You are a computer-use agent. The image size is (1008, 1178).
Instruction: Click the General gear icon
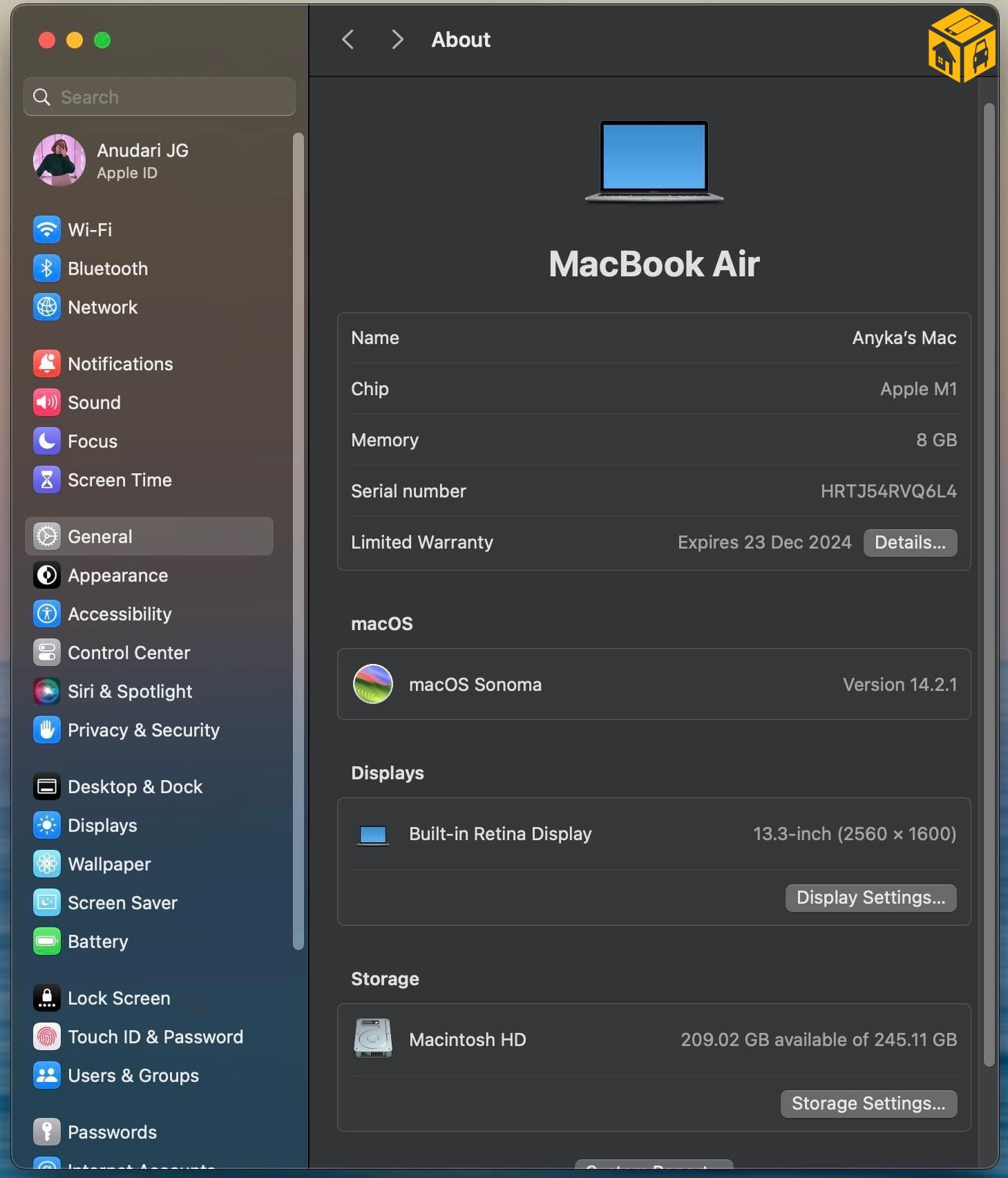(x=47, y=536)
